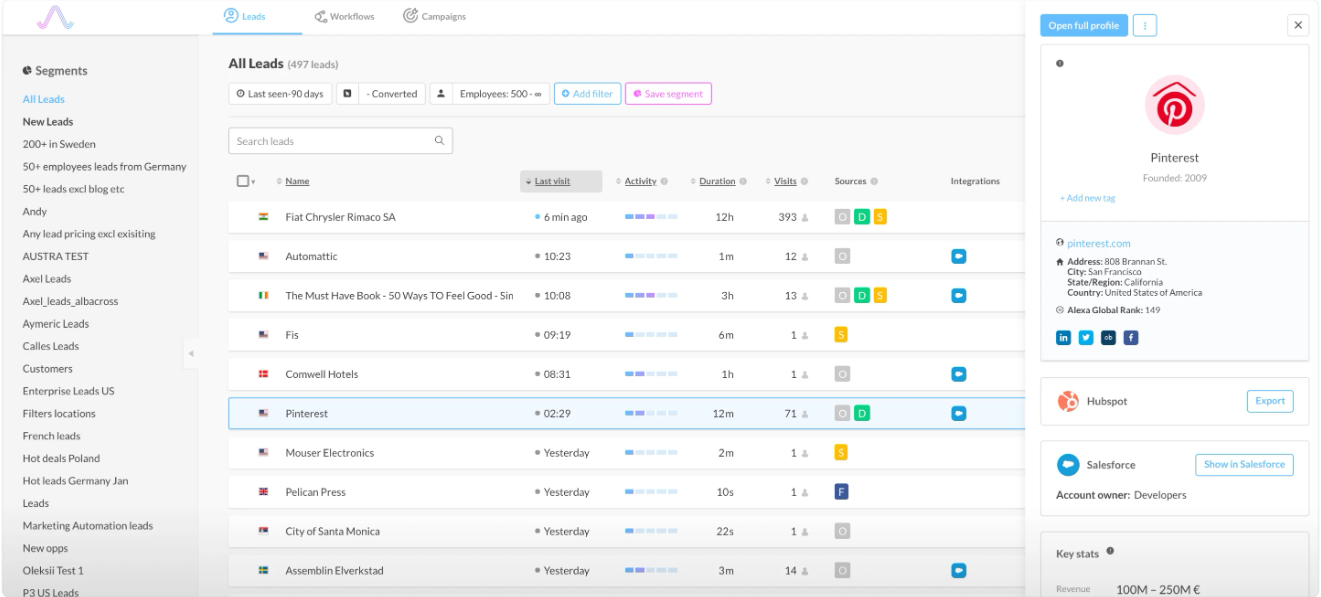This screenshot has height=597, width=1321.
Task: Click the info icon beside Key stats
Action: tap(1110, 552)
